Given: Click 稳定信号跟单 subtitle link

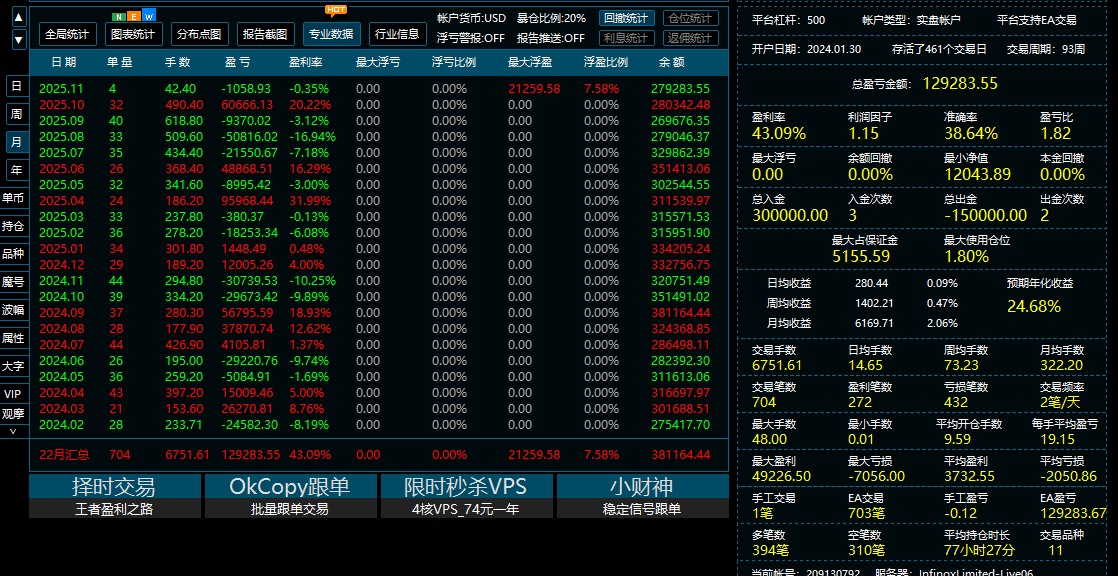Looking at the screenshot, I should point(642,509).
